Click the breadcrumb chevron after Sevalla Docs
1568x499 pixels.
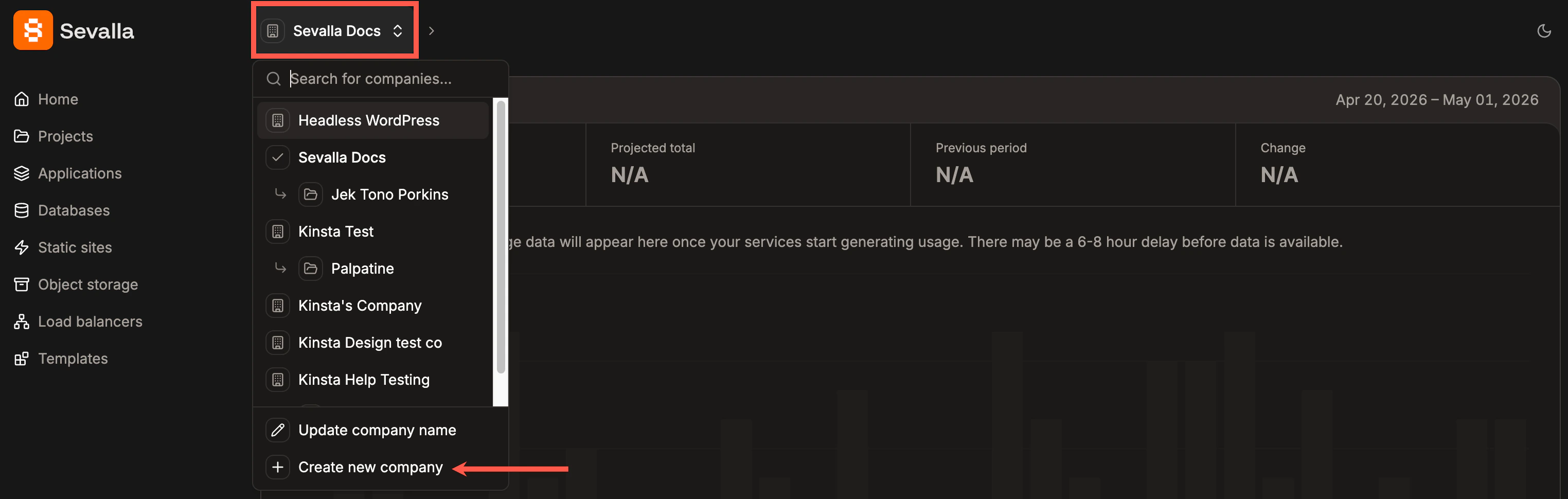(432, 31)
